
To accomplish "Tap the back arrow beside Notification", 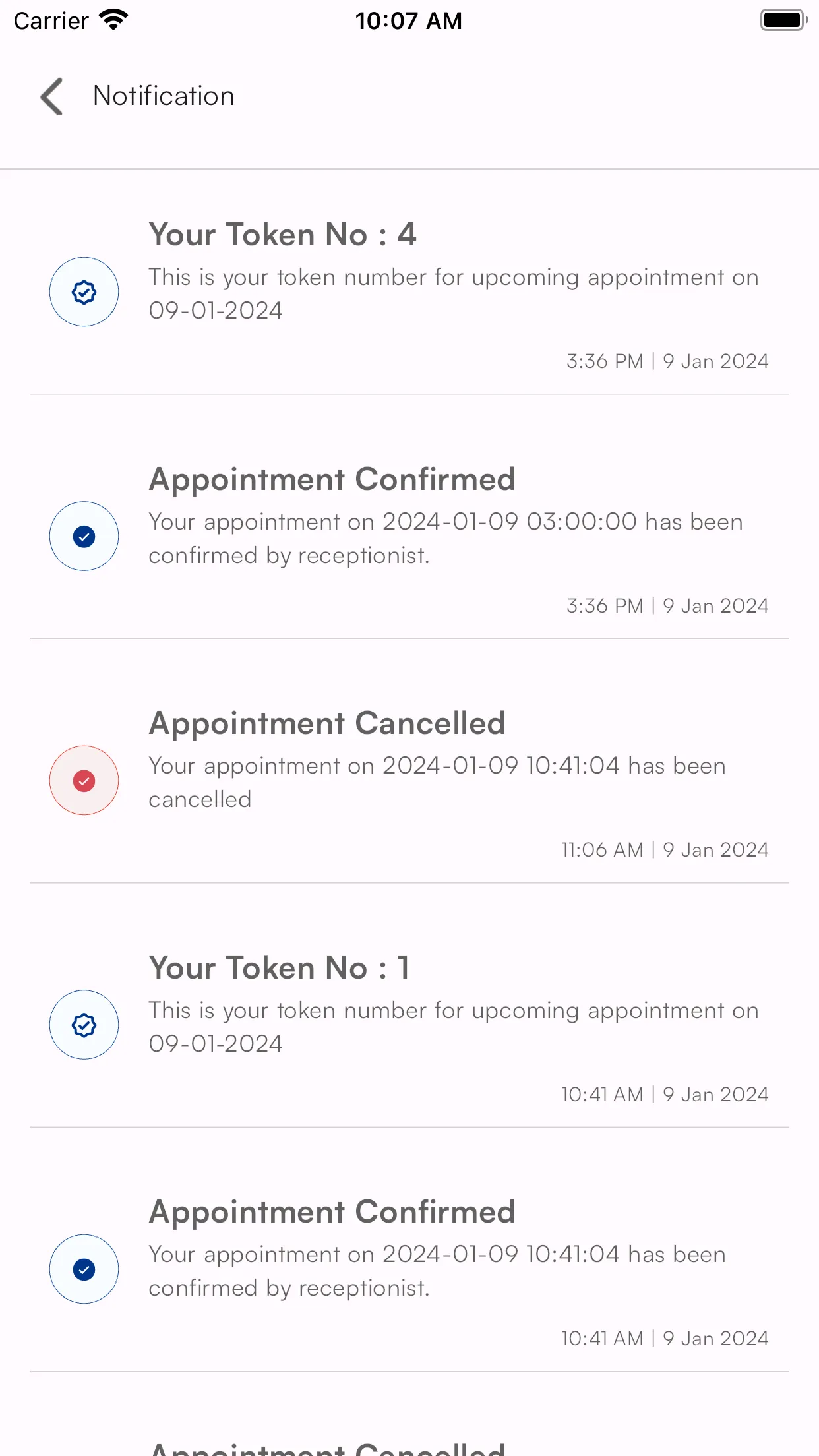I will (x=51, y=96).
